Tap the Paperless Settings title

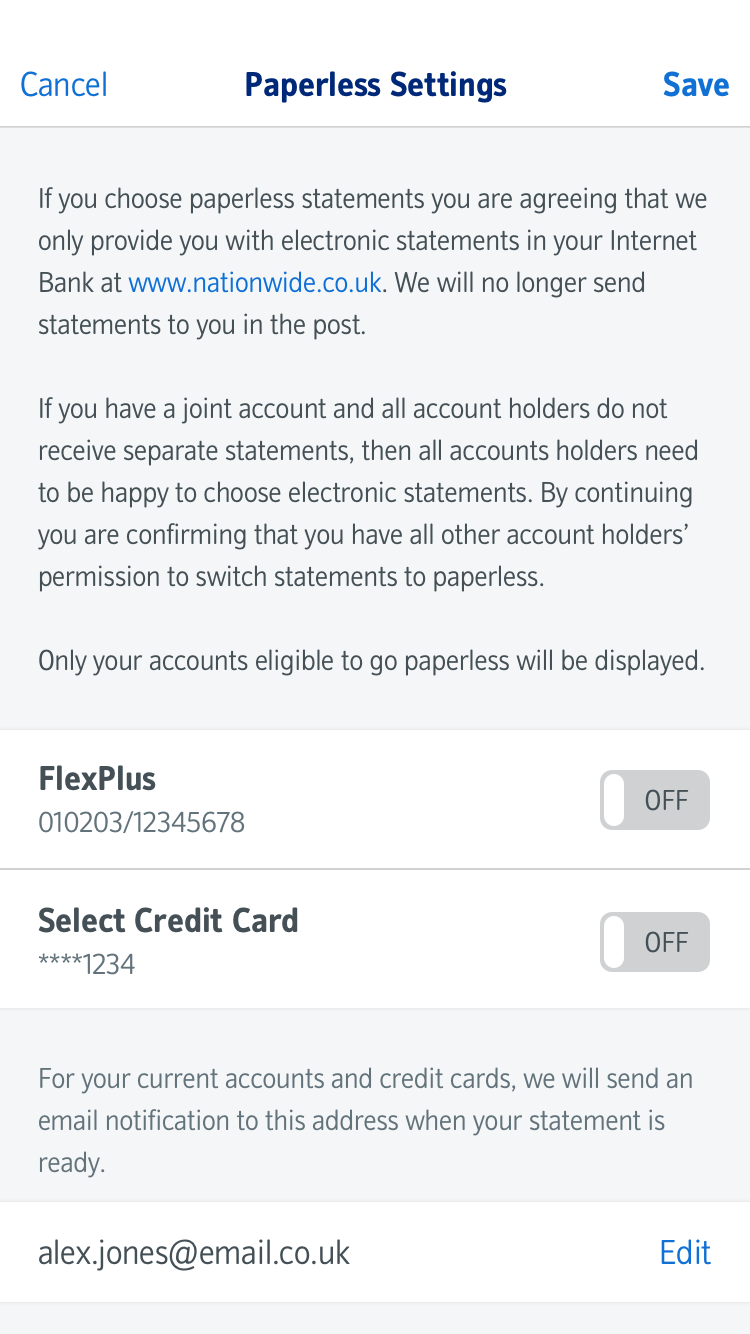[x=375, y=85]
